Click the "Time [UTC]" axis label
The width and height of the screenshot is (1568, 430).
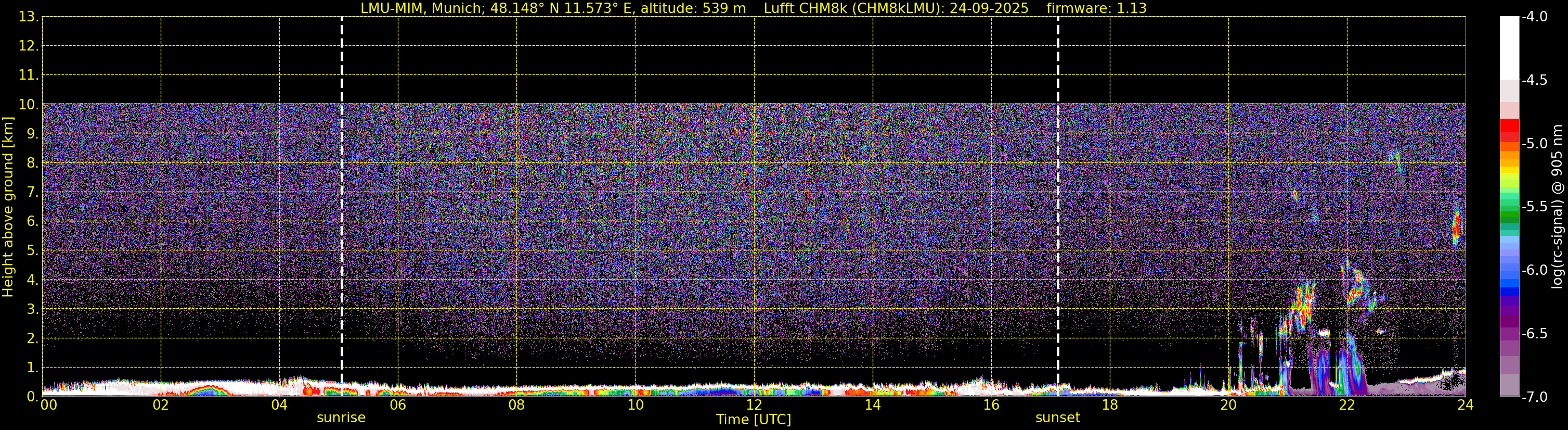(x=754, y=420)
